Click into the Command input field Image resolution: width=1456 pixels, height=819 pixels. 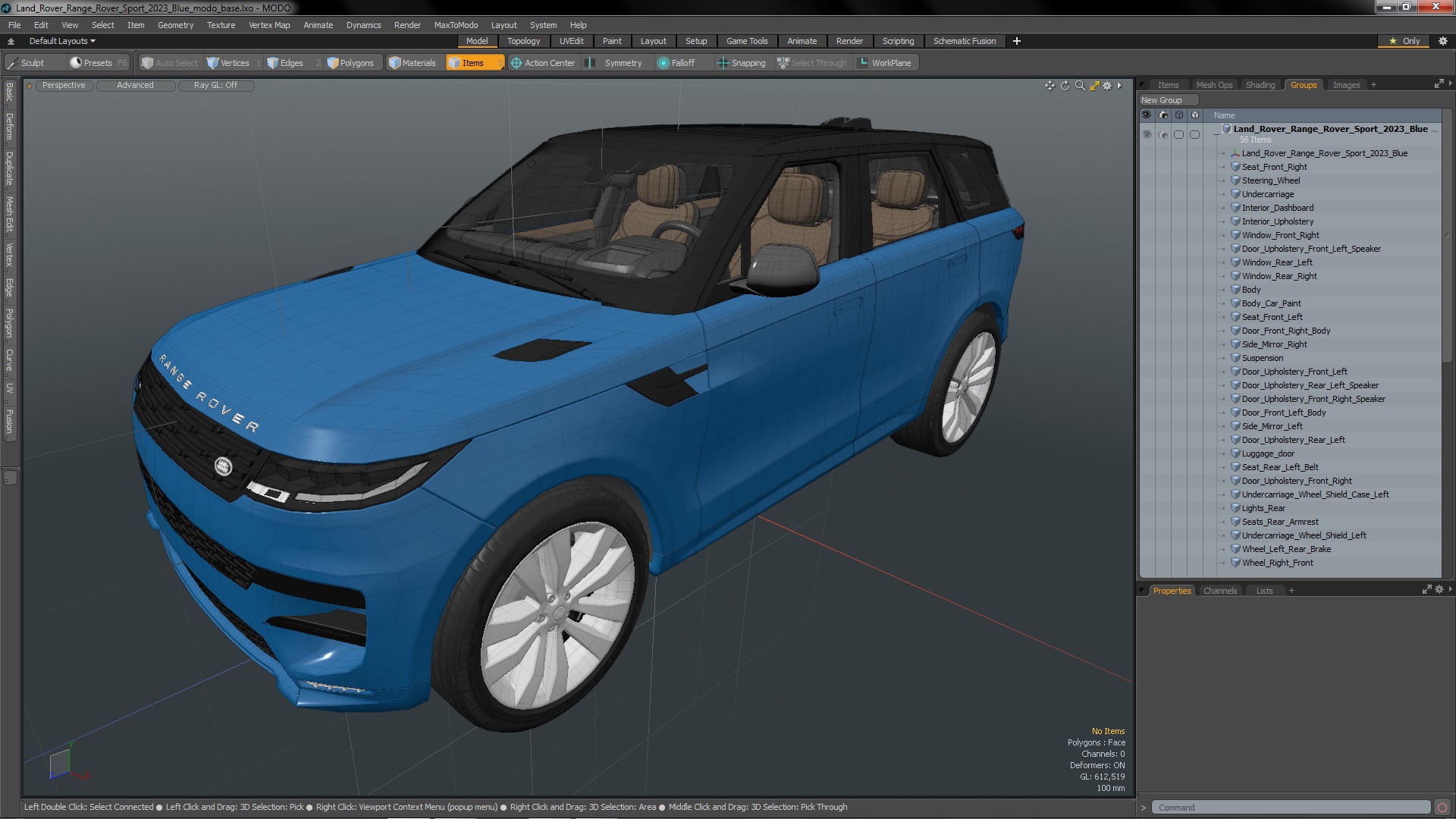click(1291, 808)
